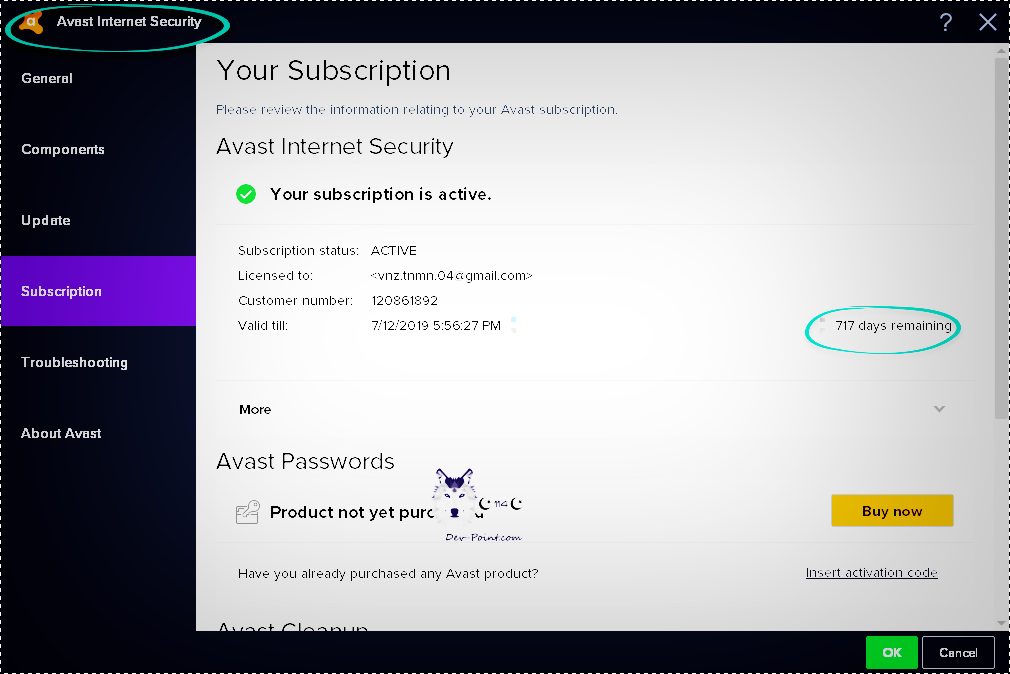This screenshot has width=1010, height=674.
Task: Go to the Update tab
Action: (x=46, y=220)
